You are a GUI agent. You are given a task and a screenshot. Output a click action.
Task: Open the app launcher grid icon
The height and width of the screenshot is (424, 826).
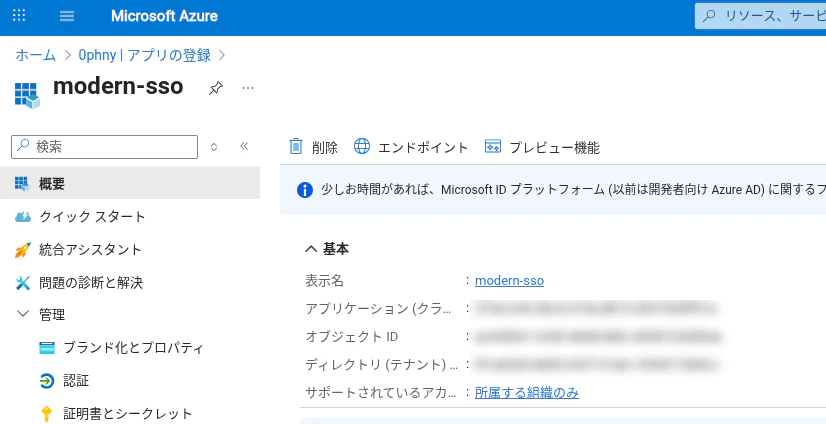(19, 16)
